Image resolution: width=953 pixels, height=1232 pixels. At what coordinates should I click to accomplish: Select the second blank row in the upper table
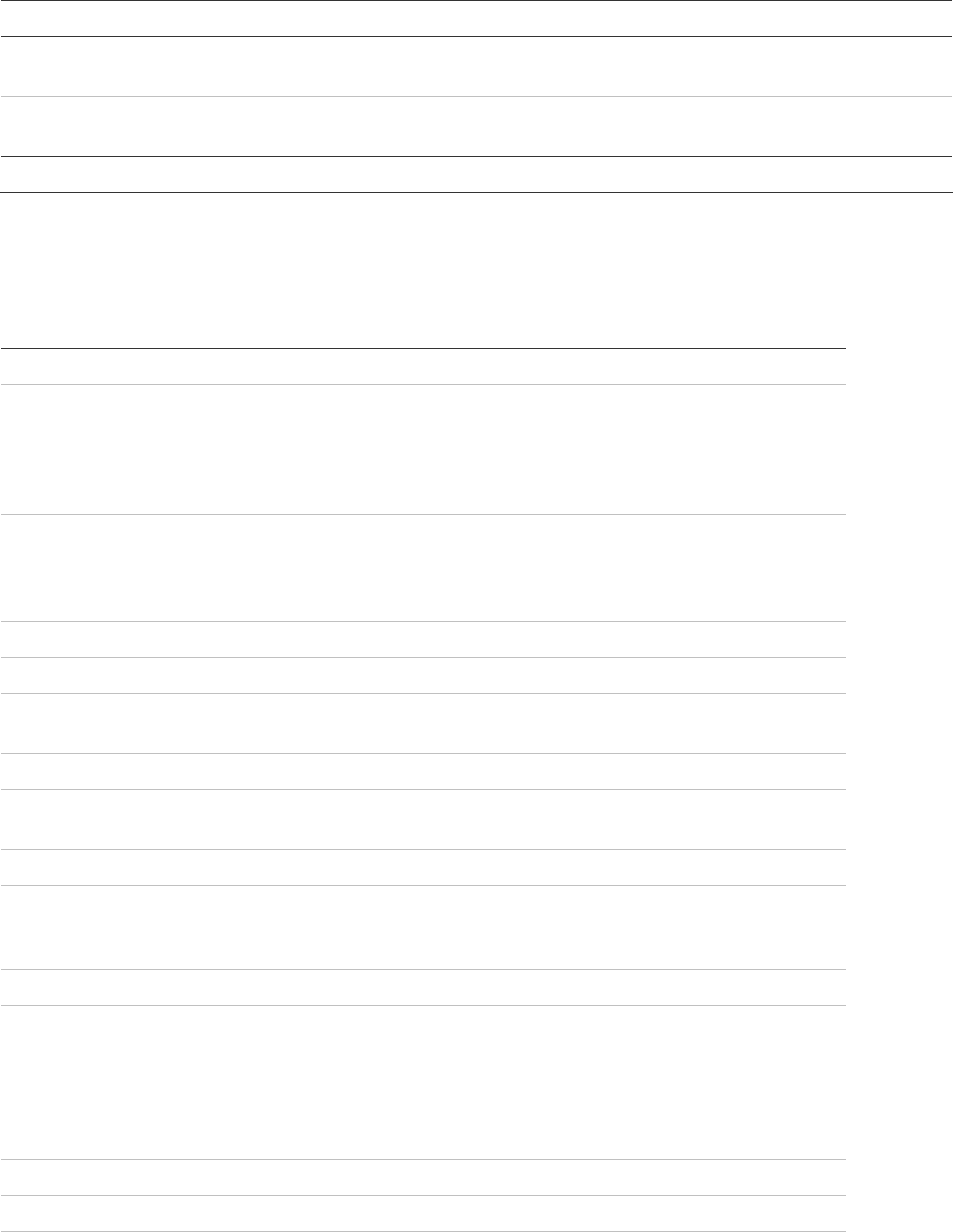(x=476, y=67)
